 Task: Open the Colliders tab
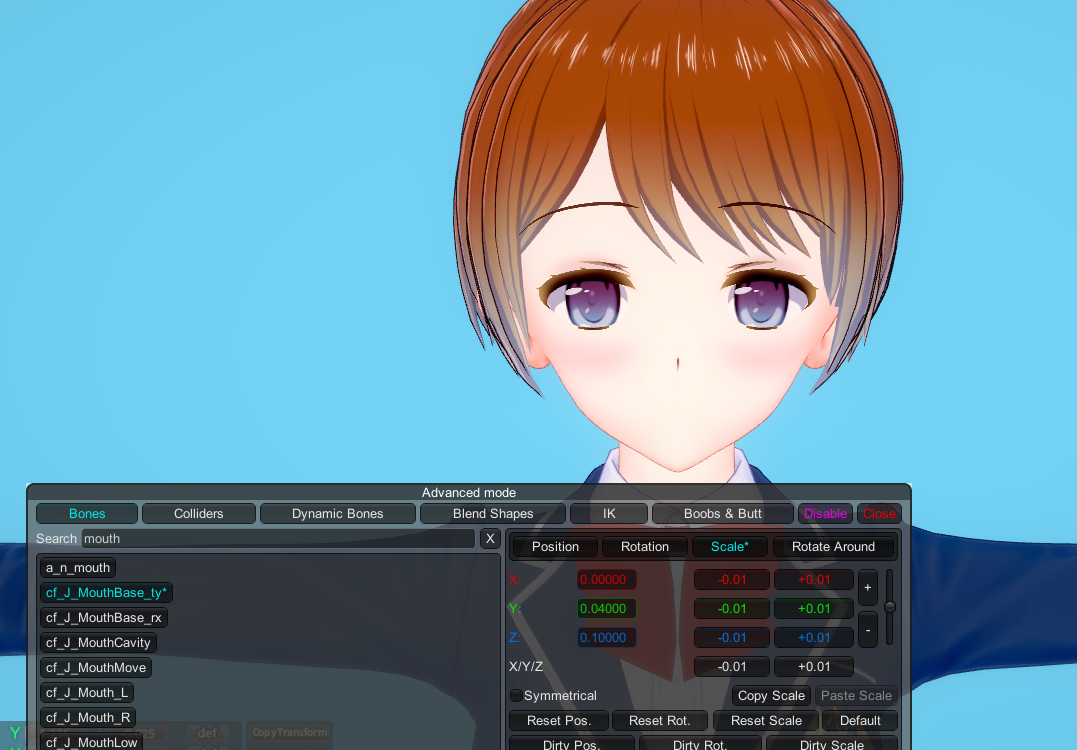click(199, 514)
